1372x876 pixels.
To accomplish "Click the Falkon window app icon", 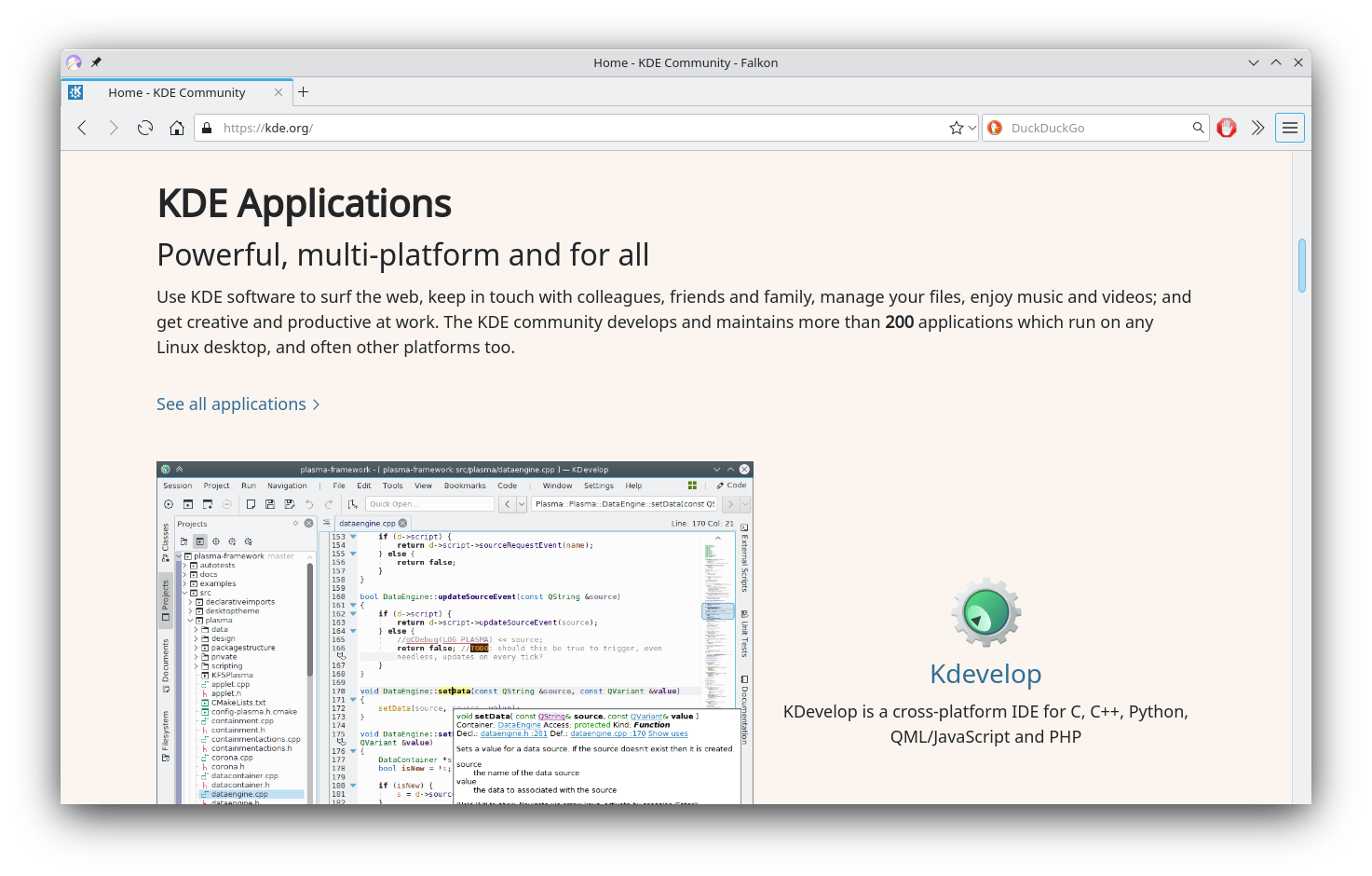I will (x=74, y=62).
